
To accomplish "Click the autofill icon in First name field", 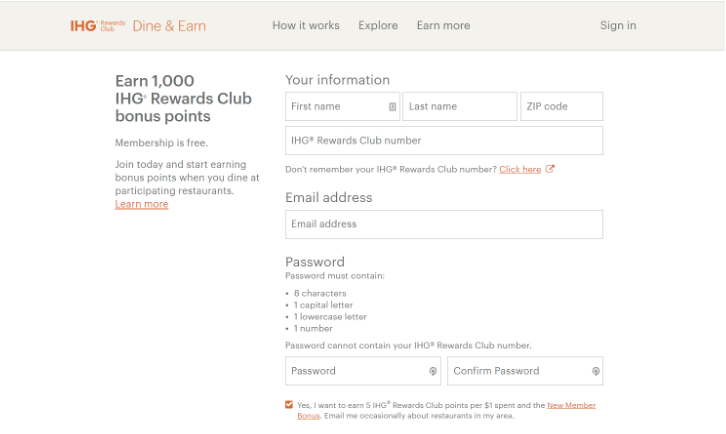I will pyautogui.click(x=392, y=107).
